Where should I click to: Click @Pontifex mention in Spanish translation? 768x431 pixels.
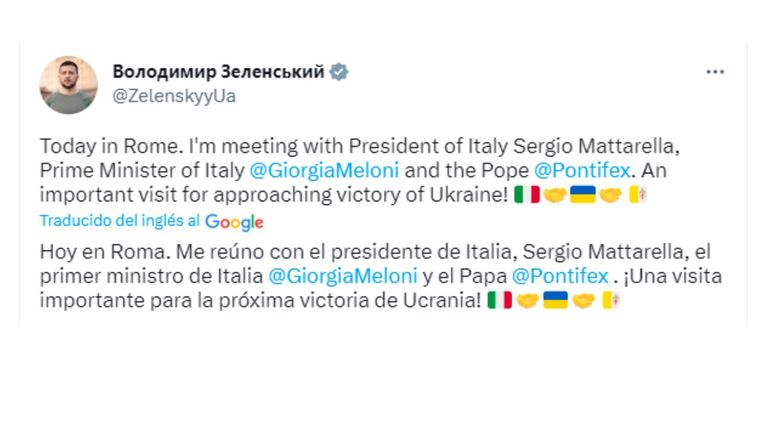tap(560, 276)
